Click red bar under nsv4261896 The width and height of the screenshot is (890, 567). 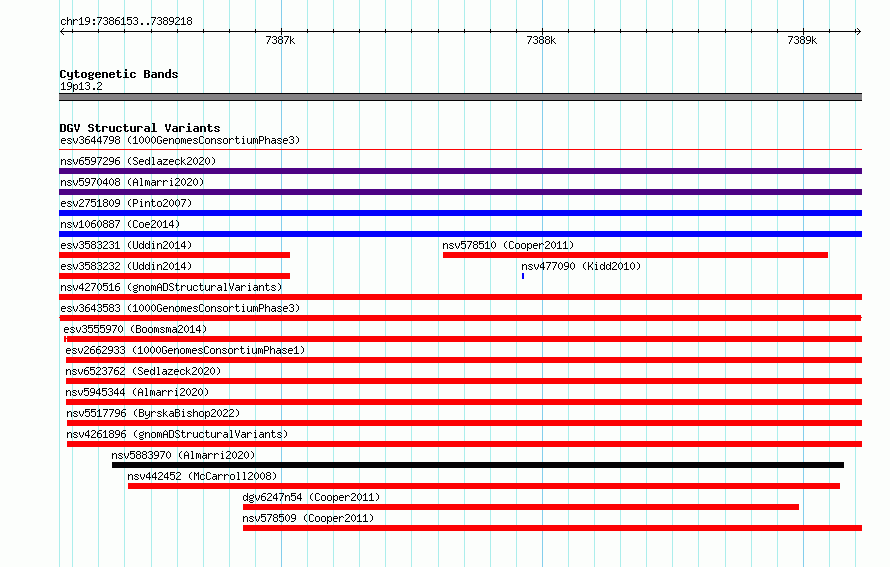point(464,444)
